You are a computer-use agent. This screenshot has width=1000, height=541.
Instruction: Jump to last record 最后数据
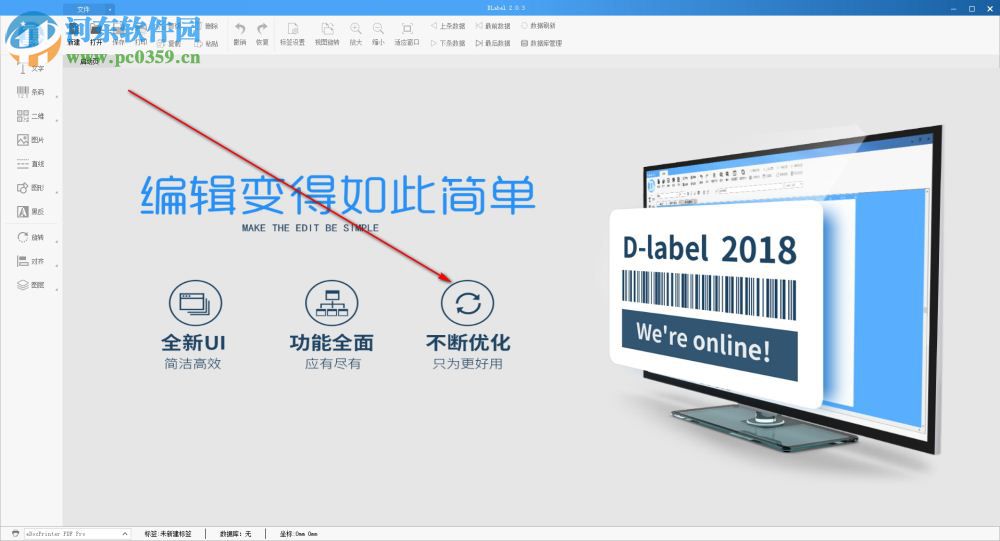click(x=493, y=43)
